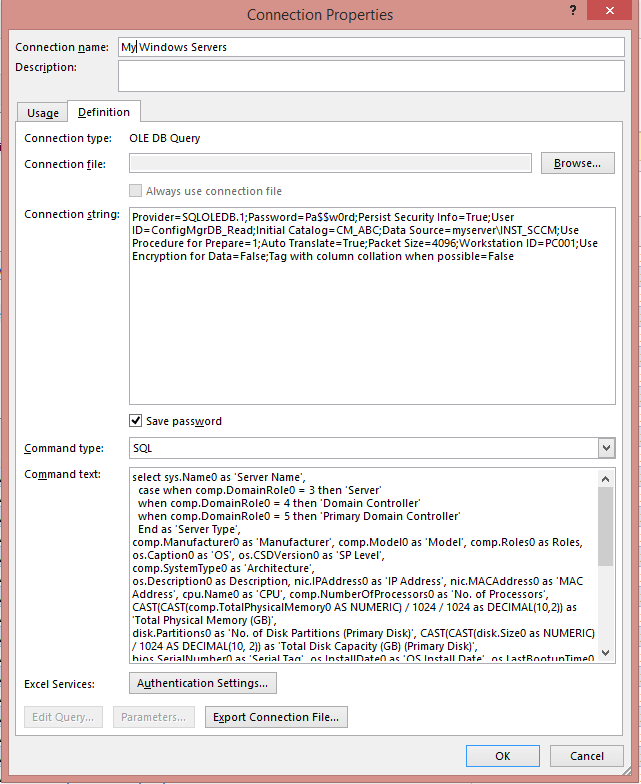This screenshot has height=784, width=641.
Task: Click the Parameters... button
Action: 153,716
